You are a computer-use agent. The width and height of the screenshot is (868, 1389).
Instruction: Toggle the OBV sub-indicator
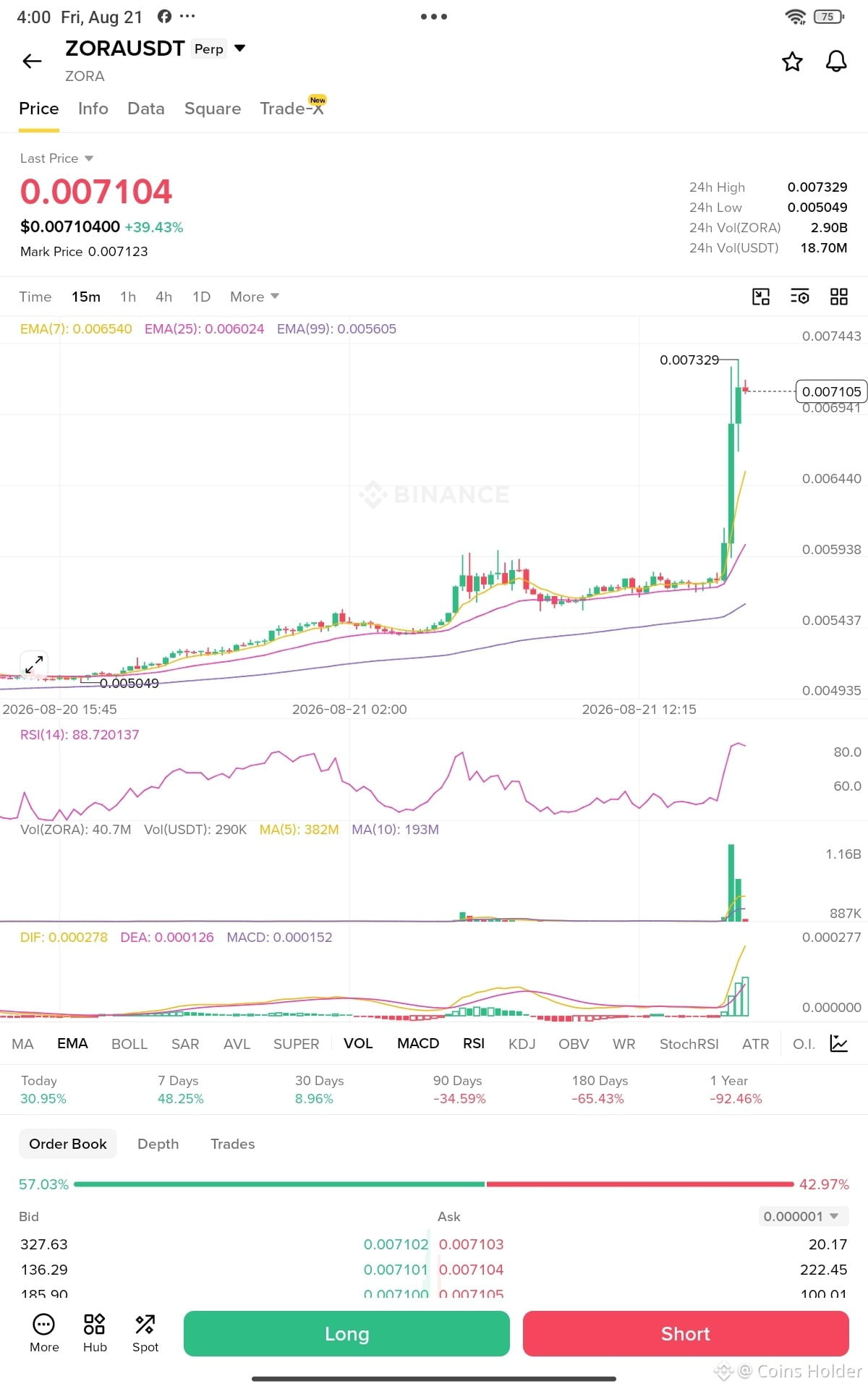(574, 1044)
